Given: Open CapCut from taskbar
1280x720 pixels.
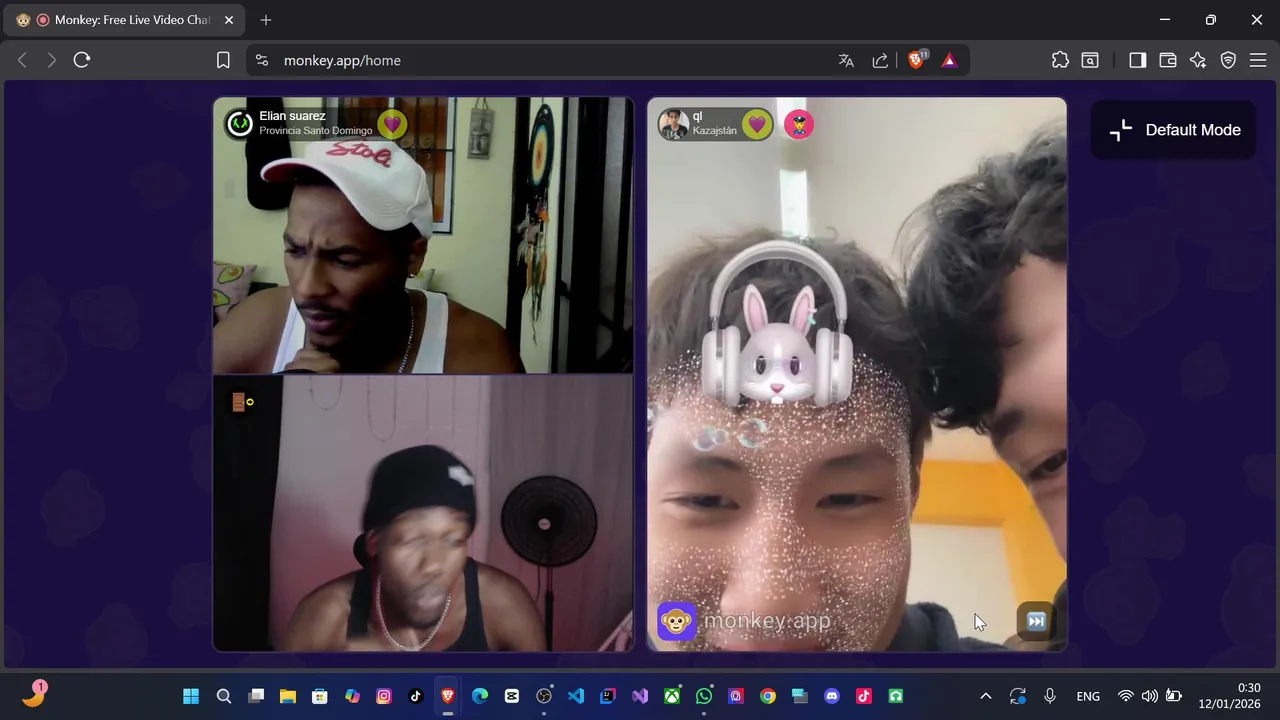Looking at the screenshot, I should click(512, 696).
